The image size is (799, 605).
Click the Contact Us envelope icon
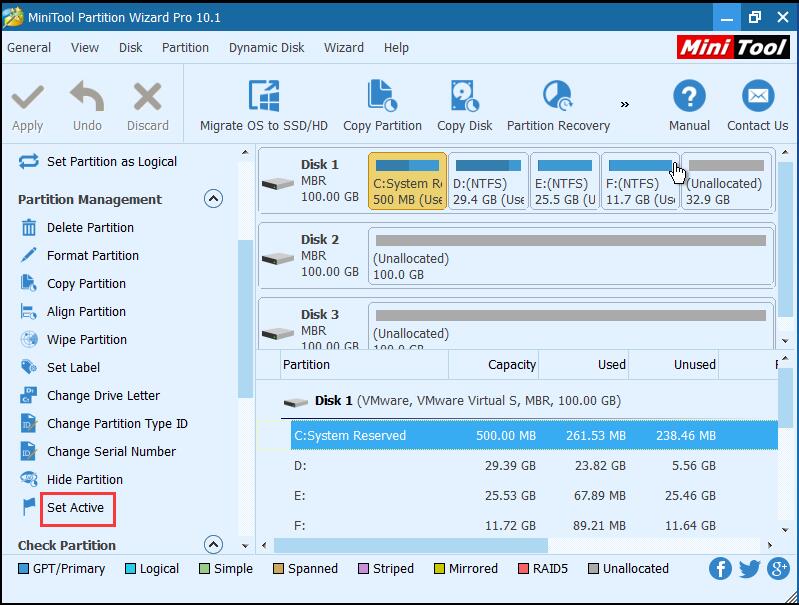(758, 96)
